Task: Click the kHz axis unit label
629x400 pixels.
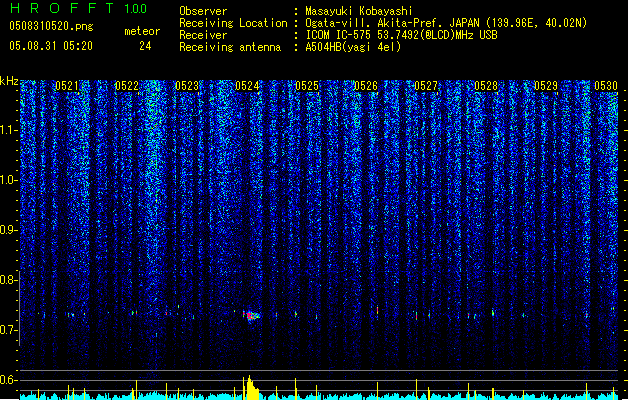Action: [9, 81]
